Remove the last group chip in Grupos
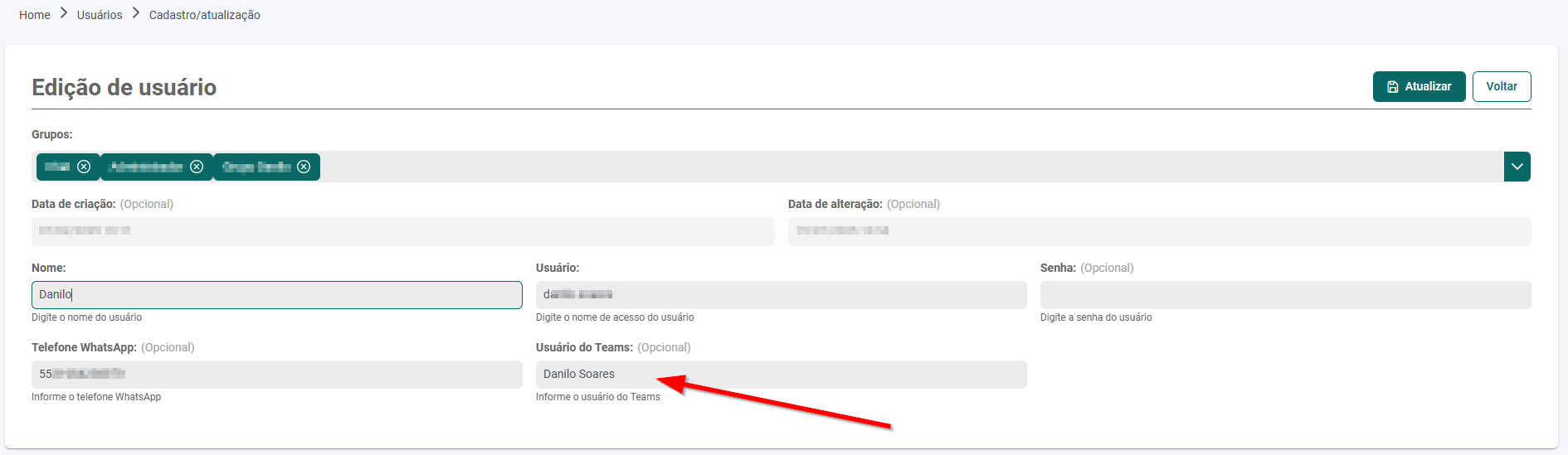The image size is (1568, 455). point(304,167)
